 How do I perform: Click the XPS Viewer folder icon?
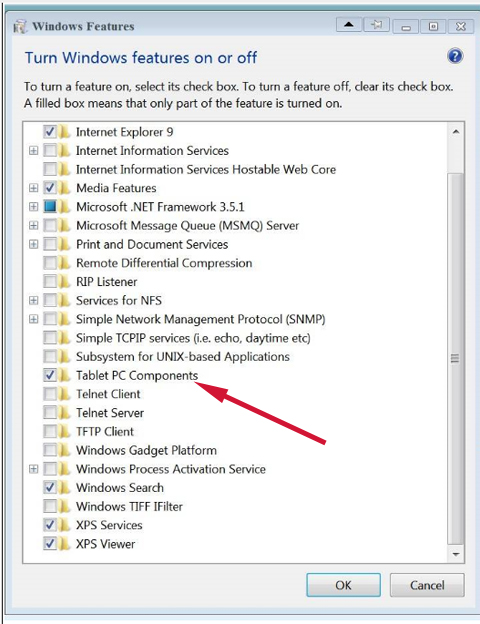64,544
